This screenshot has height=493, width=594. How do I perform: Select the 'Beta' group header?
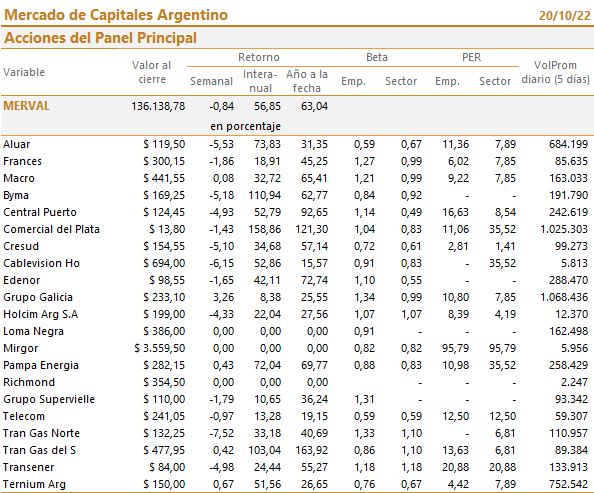(377, 57)
